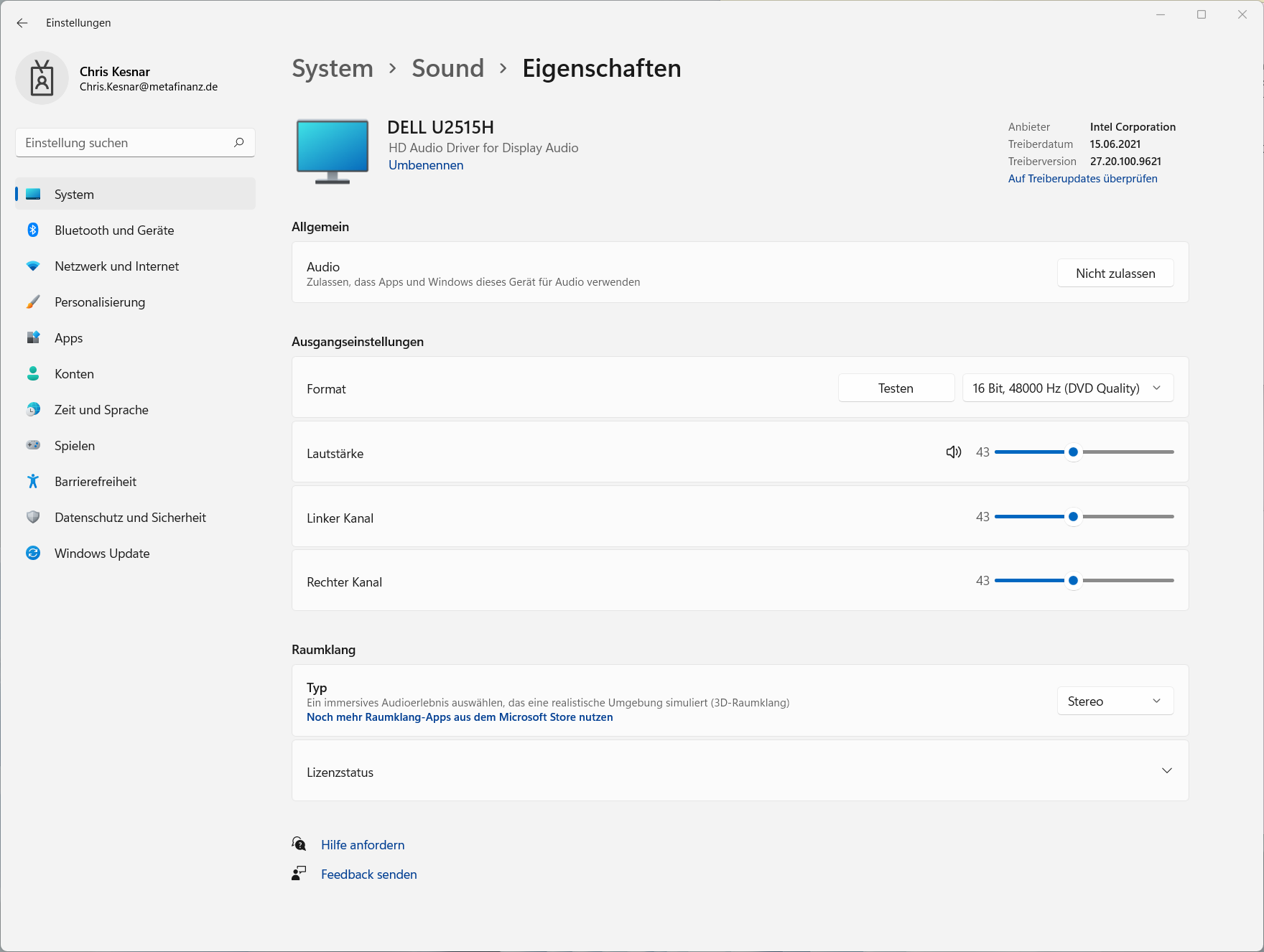Click the Lautstärke volume slider handle
The image size is (1264, 952).
click(x=1073, y=452)
